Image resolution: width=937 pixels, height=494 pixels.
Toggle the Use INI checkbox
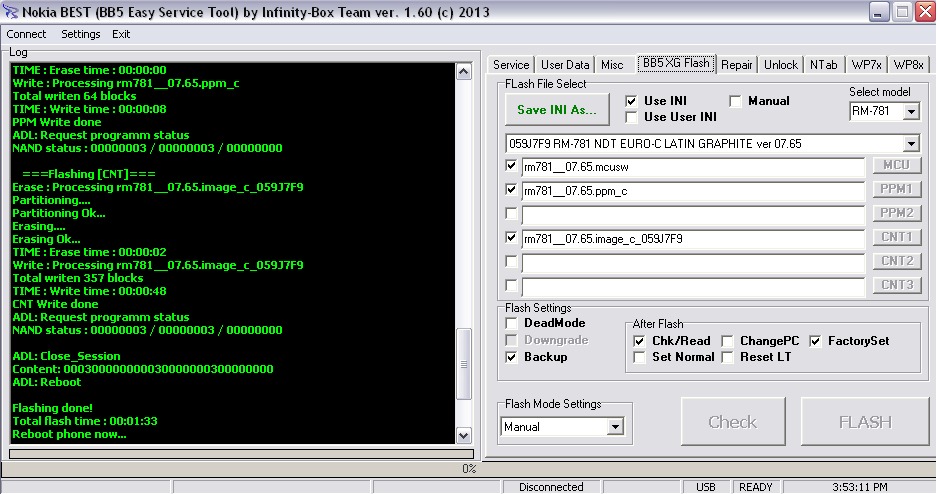coord(631,101)
